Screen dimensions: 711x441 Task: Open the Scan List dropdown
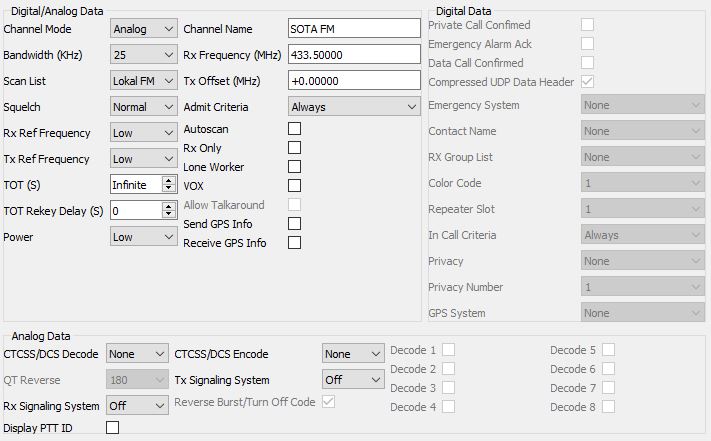143,81
